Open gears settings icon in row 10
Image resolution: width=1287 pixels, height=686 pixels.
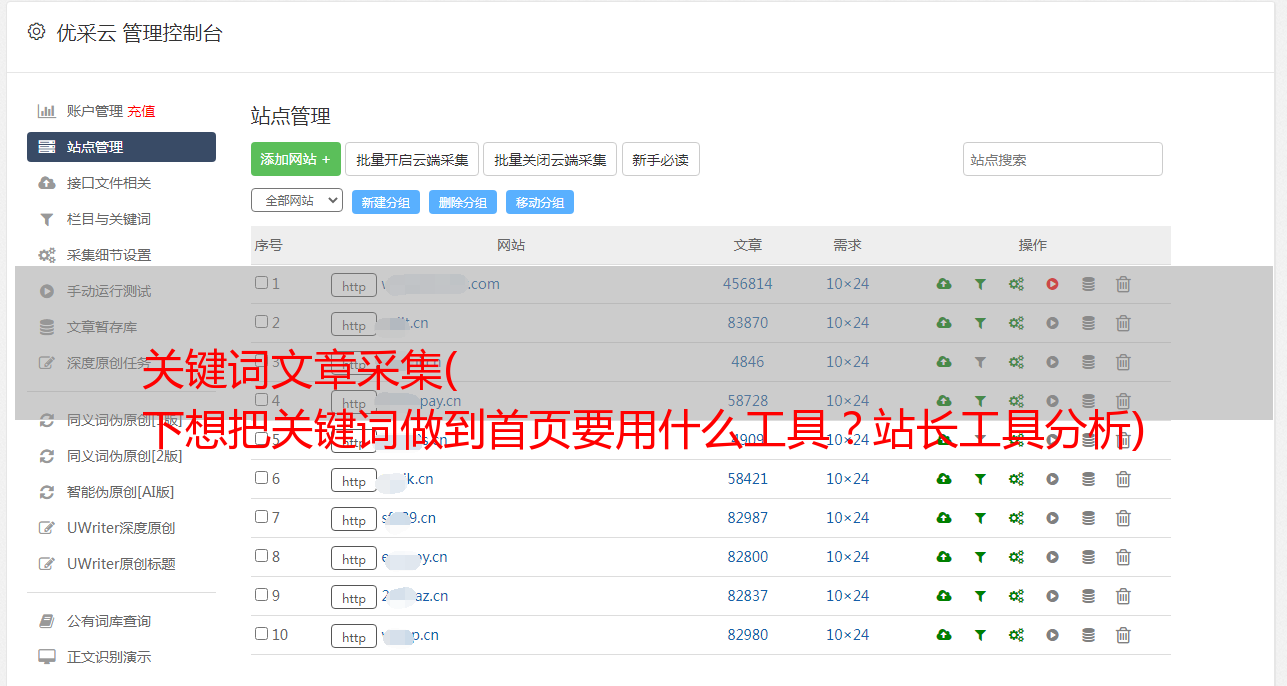[1016, 635]
